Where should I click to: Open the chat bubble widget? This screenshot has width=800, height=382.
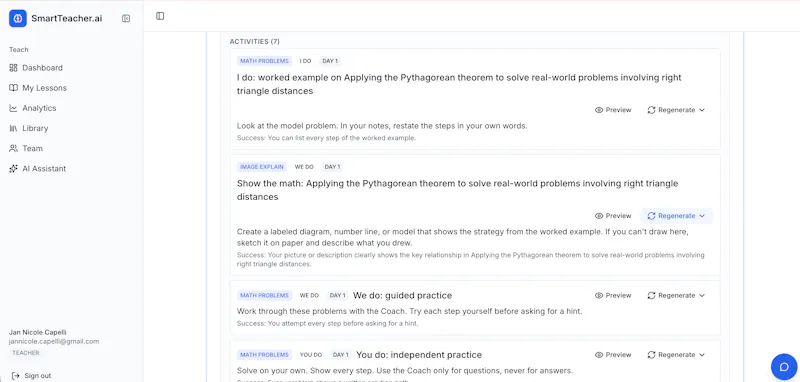(x=784, y=367)
